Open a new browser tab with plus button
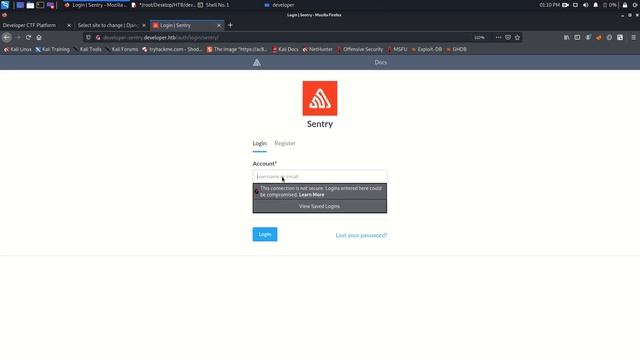 tap(230, 25)
